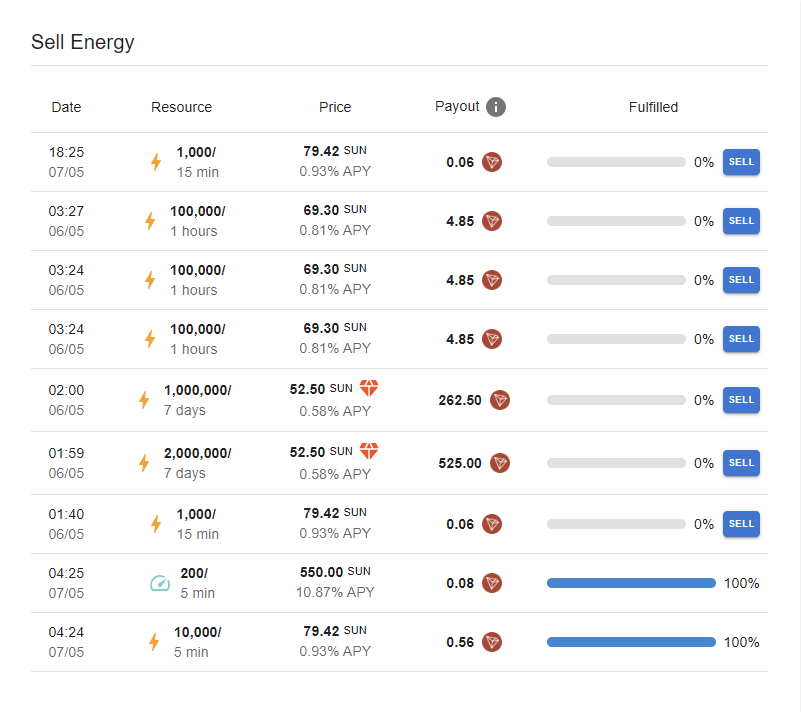Click the Fulfilled column header
801x712 pixels.
tap(653, 107)
